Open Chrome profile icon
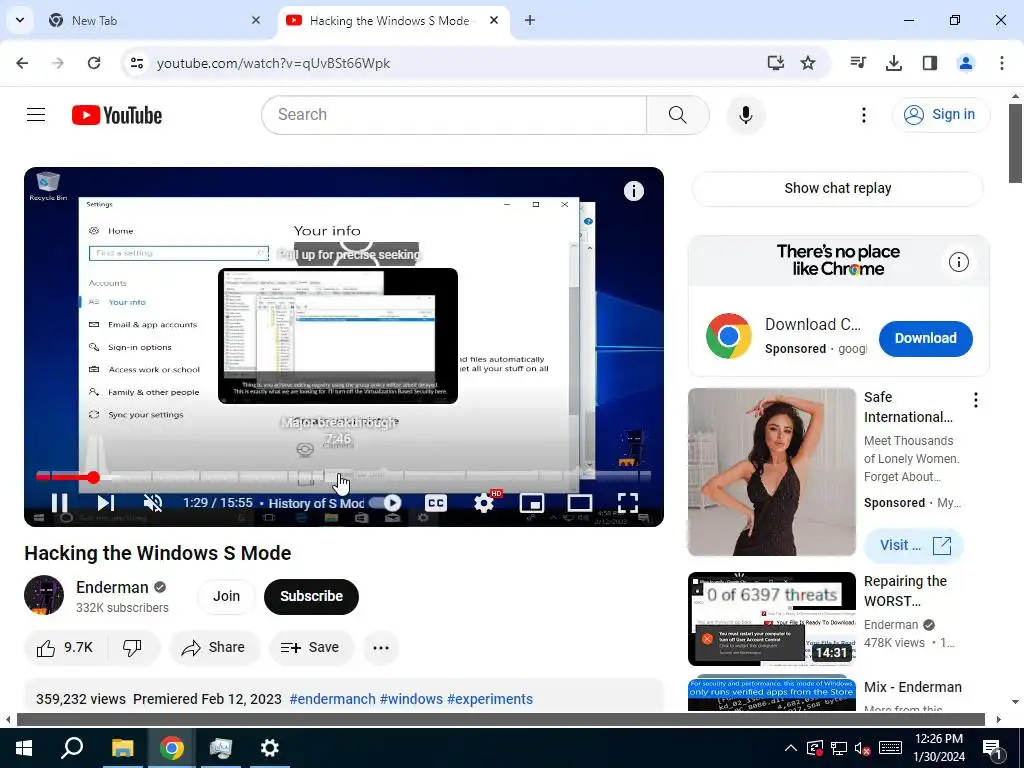The height and width of the screenshot is (768, 1024). pyautogui.click(x=965, y=63)
